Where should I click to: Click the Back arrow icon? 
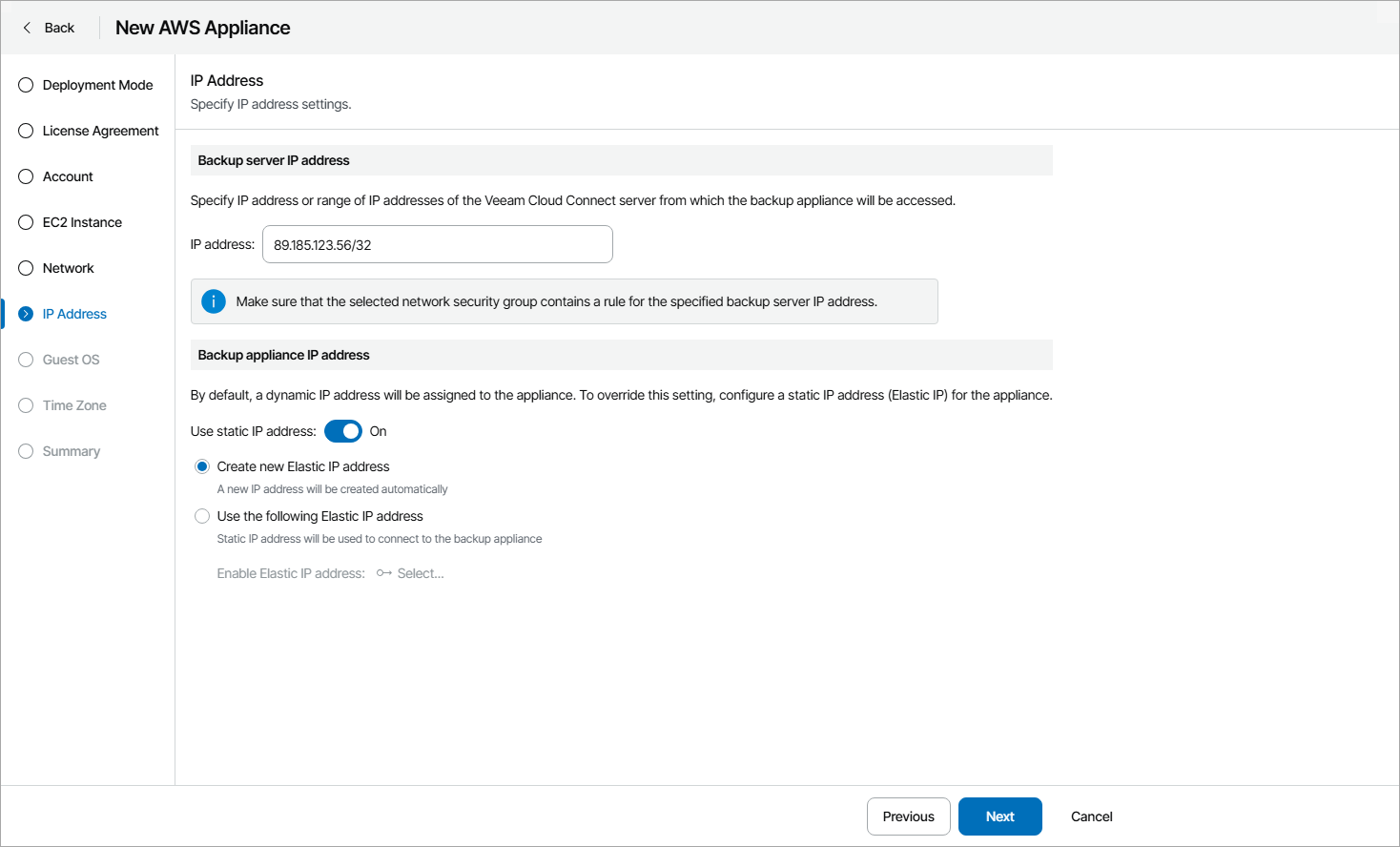(x=27, y=28)
